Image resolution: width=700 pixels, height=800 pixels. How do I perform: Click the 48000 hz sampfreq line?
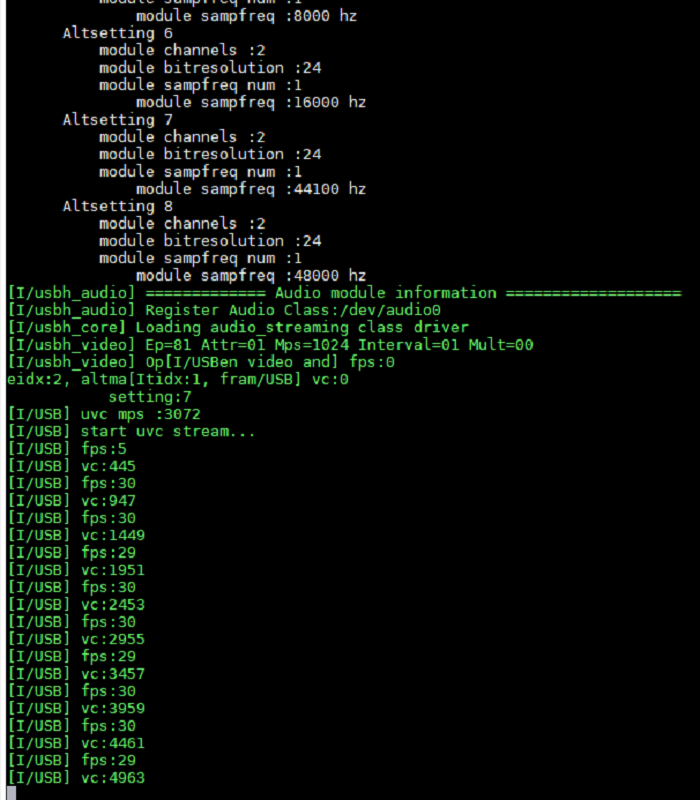(x=250, y=276)
